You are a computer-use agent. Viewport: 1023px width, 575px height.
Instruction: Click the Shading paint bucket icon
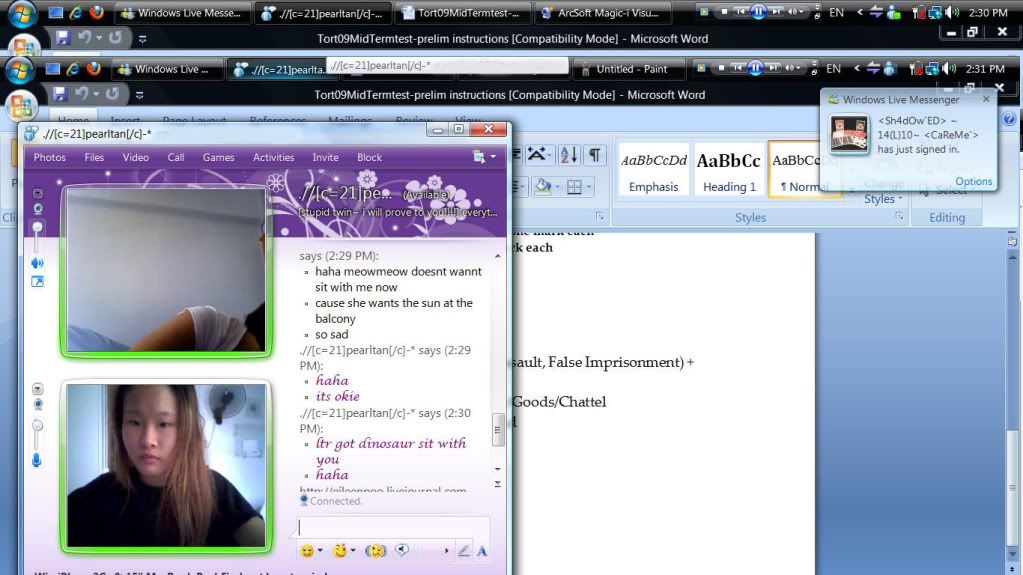coord(542,187)
